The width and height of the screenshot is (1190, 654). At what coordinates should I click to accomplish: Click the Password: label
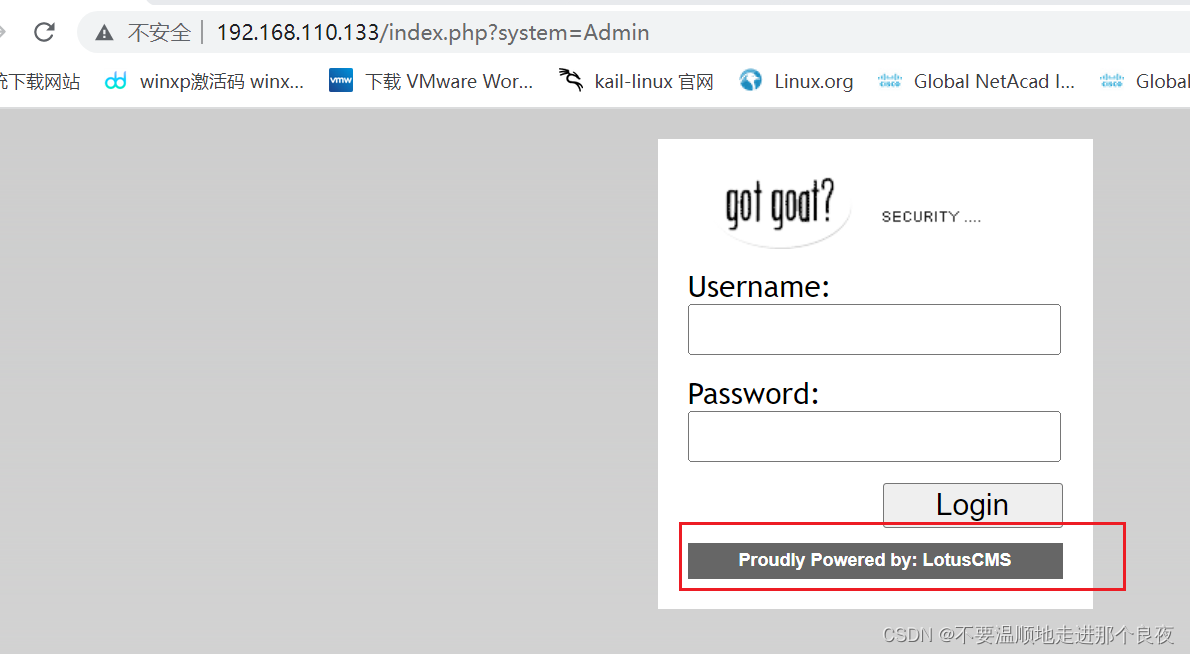coord(754,394)
